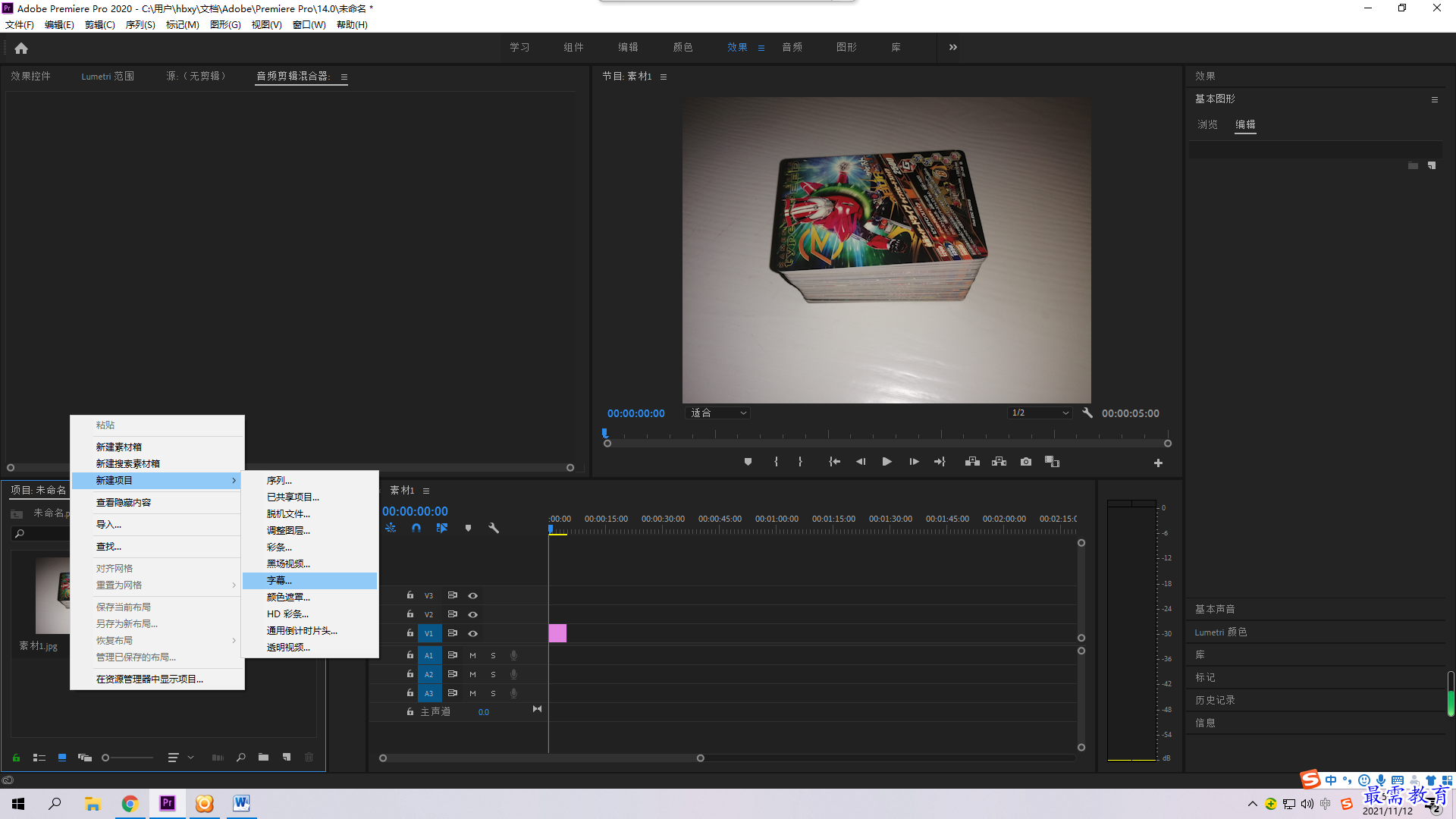Solo audio track A2
Viewport: 1456px width, 819px height.
click(493, 674)
